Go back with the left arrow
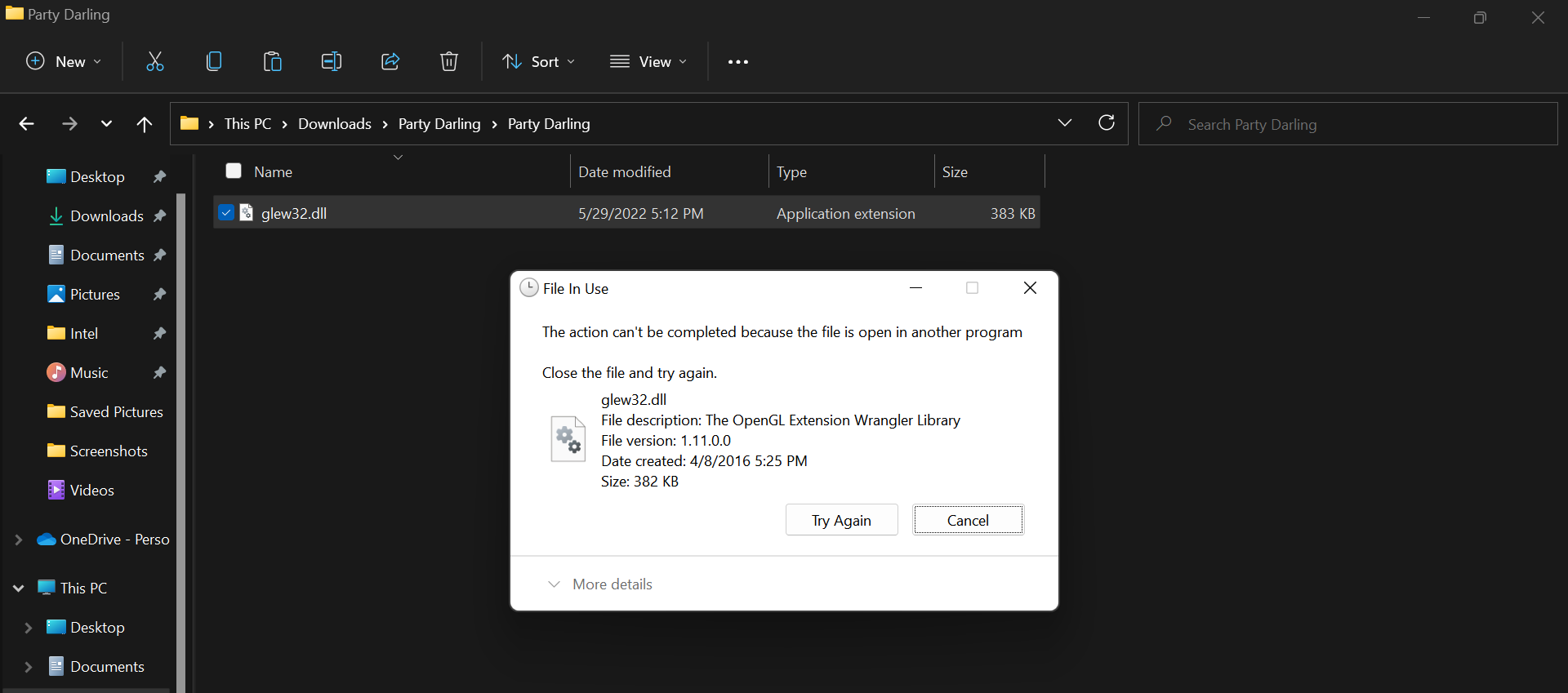The height and width of the screenshot is (693, 1568). point(26,124)
